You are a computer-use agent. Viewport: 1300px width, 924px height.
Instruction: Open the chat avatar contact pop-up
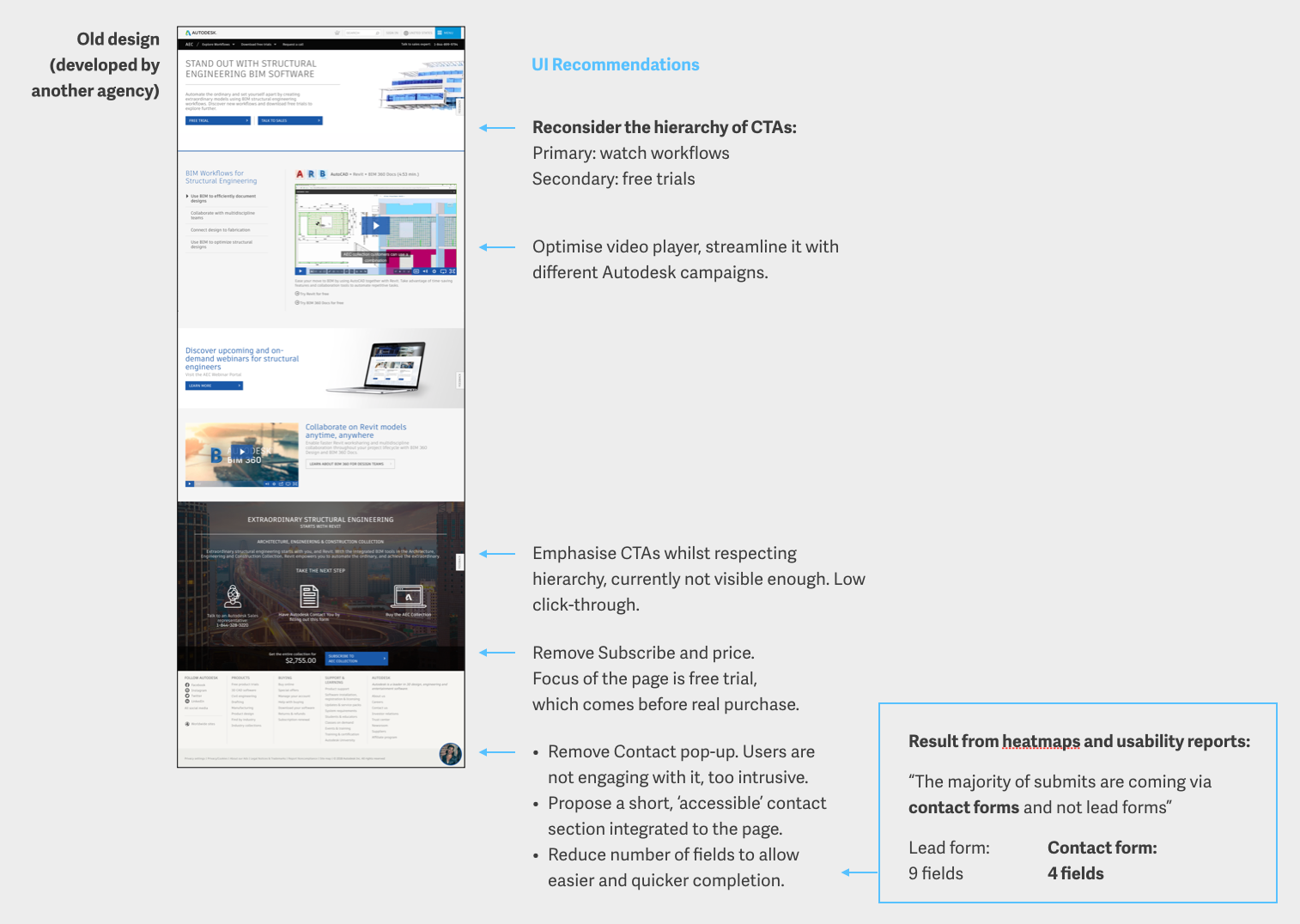click(x=451, y=754)
